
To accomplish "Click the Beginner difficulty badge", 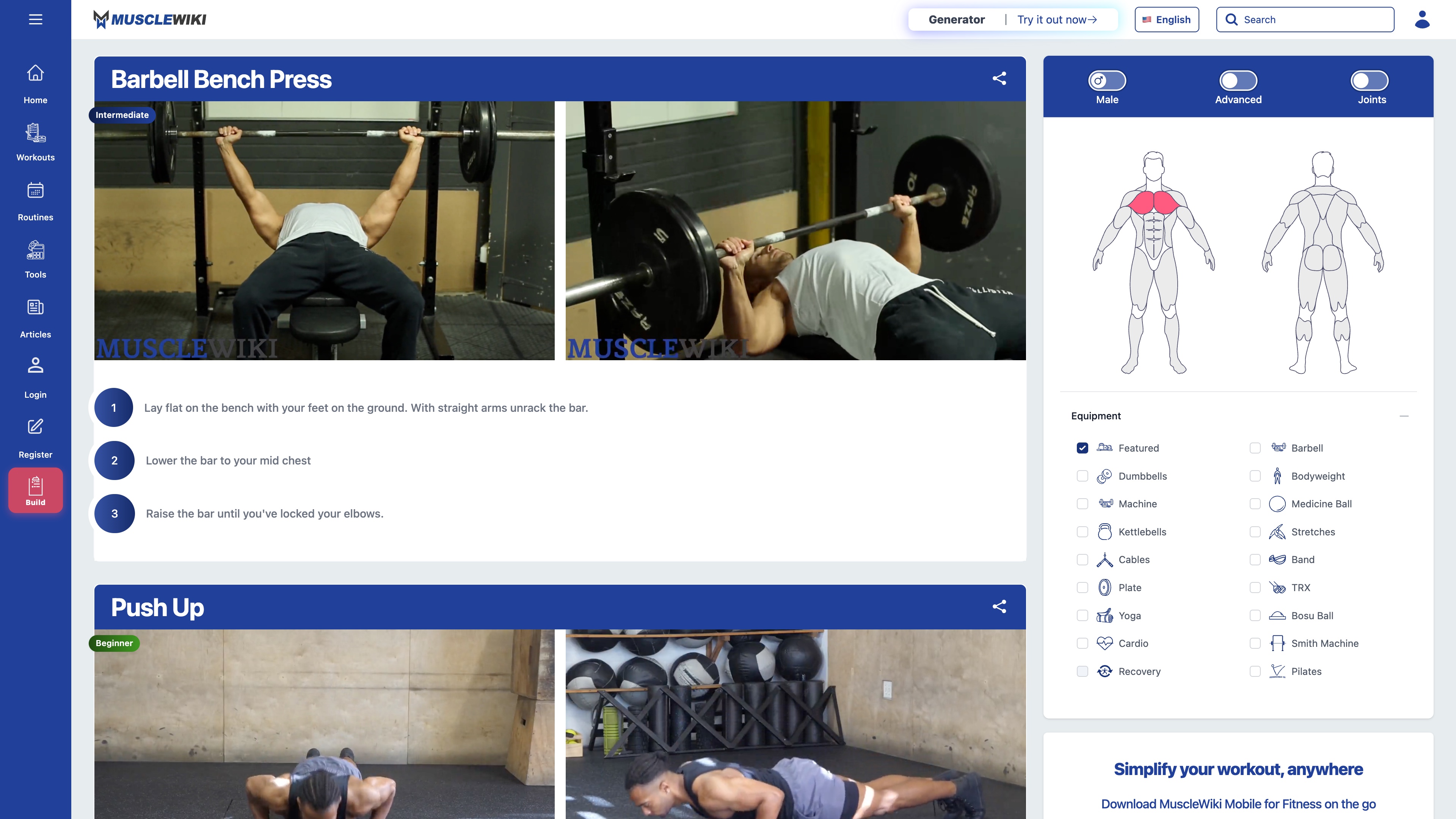I will (114, 643).
